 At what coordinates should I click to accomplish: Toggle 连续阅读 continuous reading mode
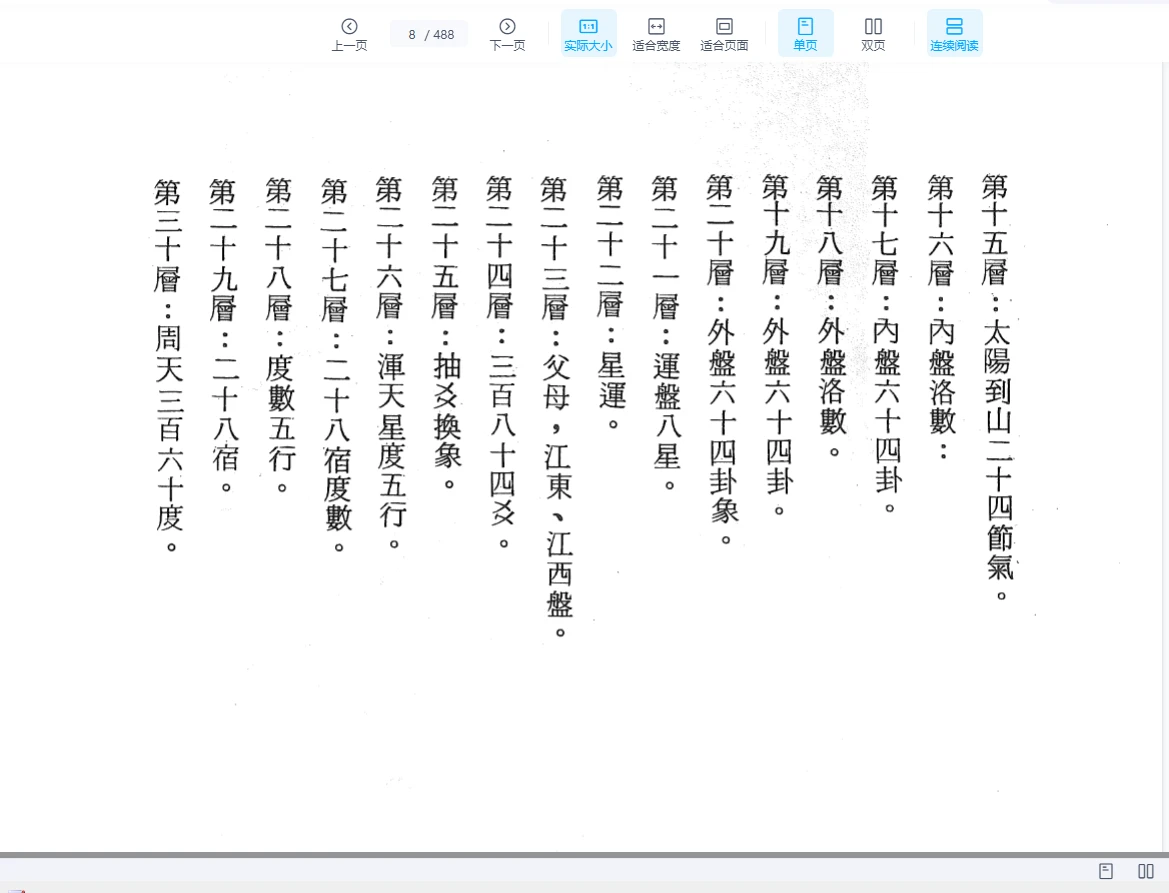coord(954,34)
